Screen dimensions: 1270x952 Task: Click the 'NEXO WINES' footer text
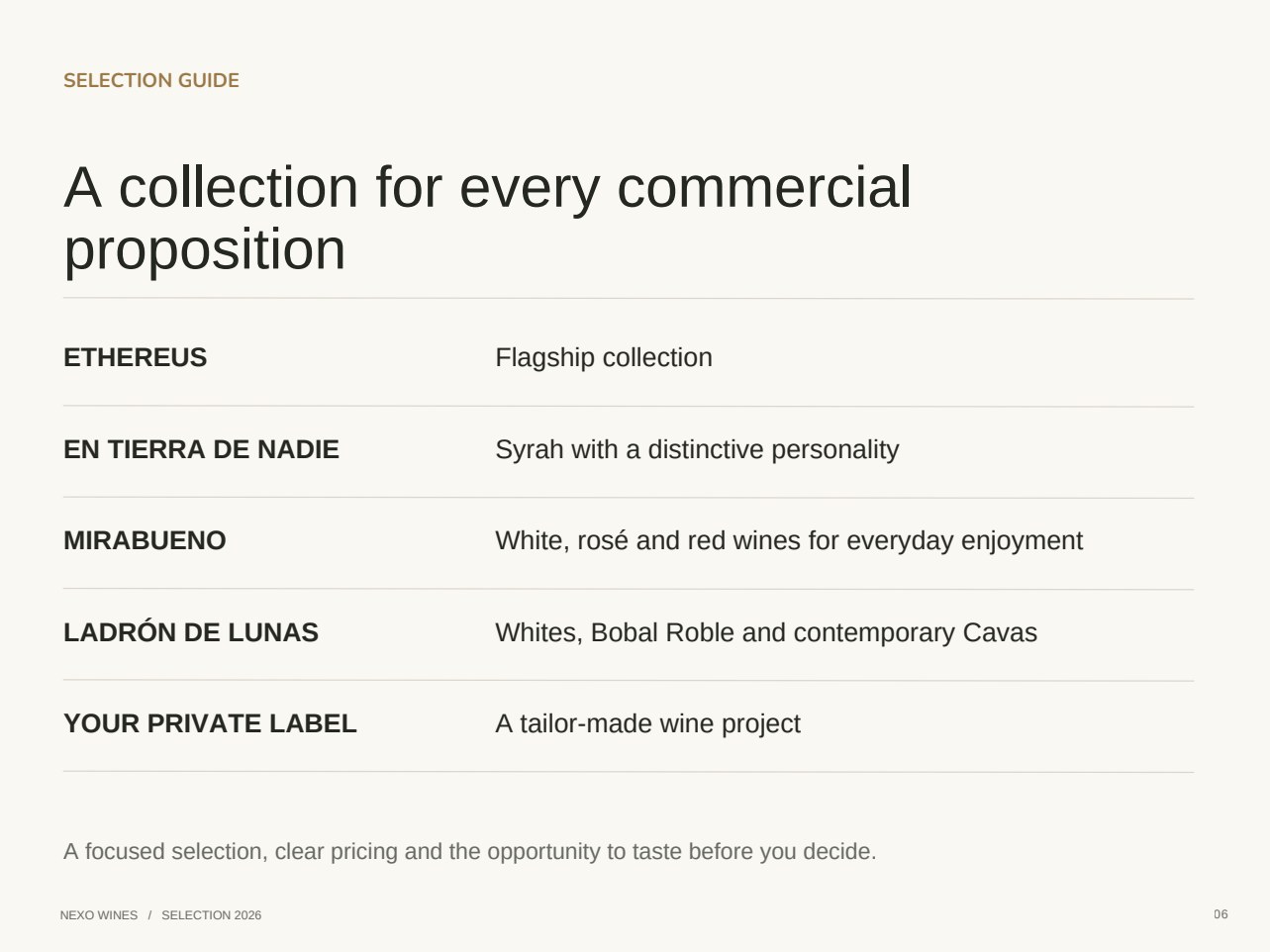(x=99, y=915)
